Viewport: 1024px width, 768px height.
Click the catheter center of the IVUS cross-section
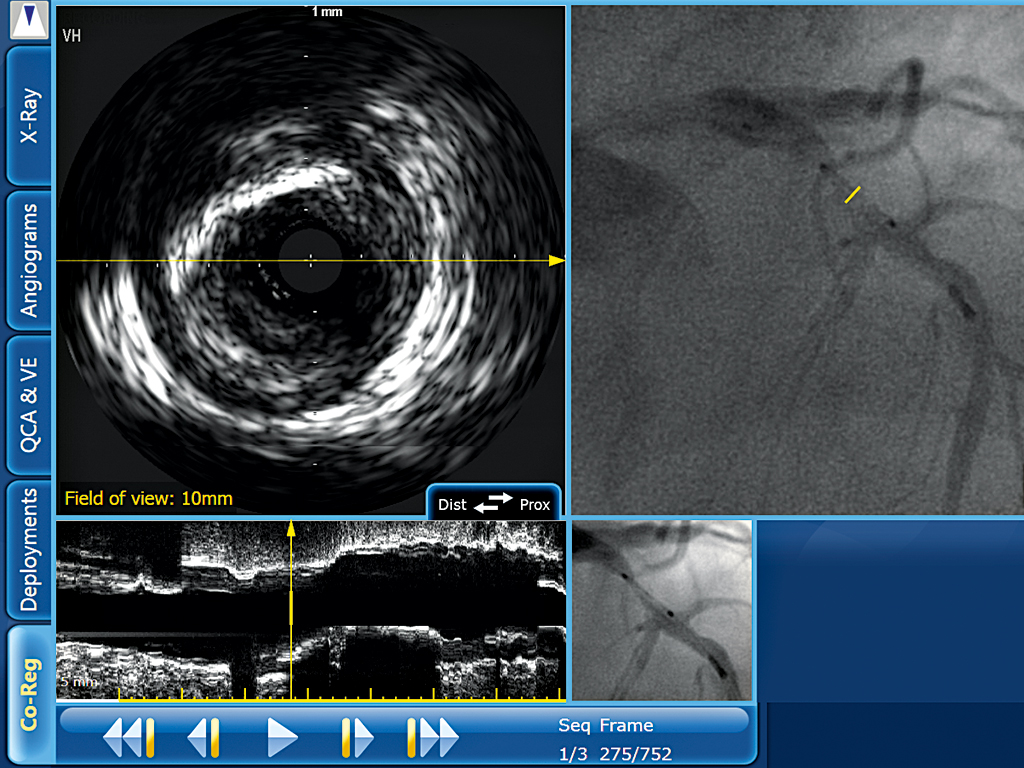[310, 260]
